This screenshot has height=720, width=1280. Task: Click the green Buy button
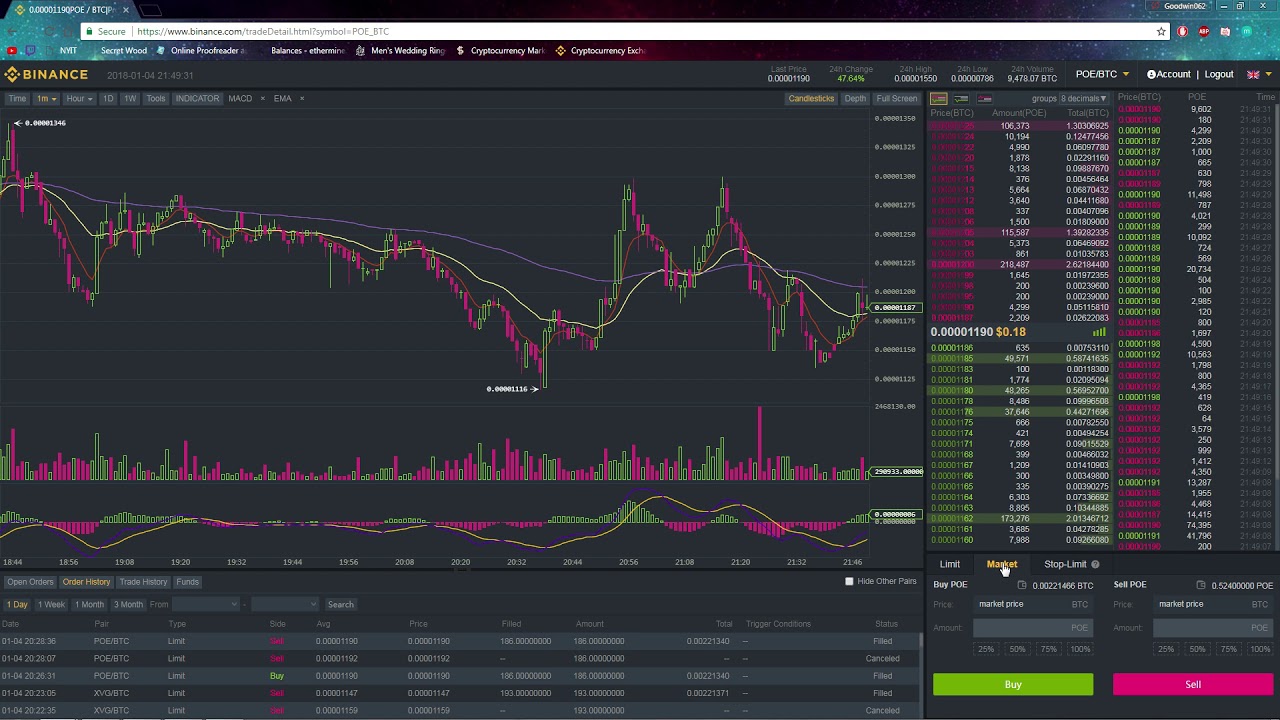[x=1013, y=685]
